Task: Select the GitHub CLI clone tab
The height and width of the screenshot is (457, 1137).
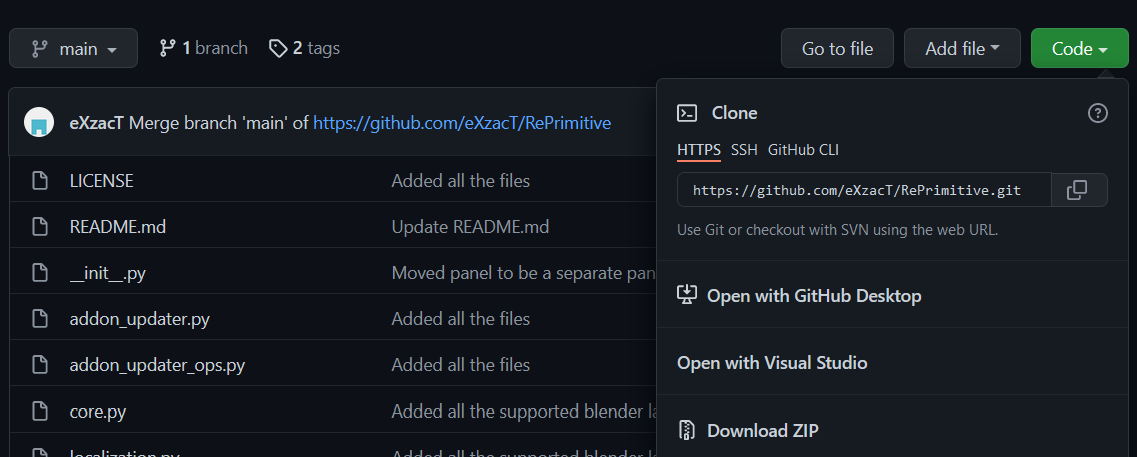Action: (x=803, y=150)
